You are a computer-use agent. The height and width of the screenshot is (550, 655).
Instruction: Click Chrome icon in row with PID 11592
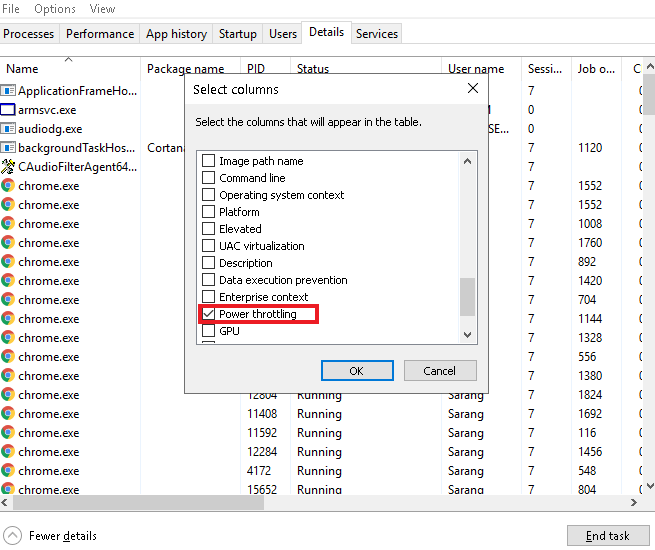pos(8,433)
